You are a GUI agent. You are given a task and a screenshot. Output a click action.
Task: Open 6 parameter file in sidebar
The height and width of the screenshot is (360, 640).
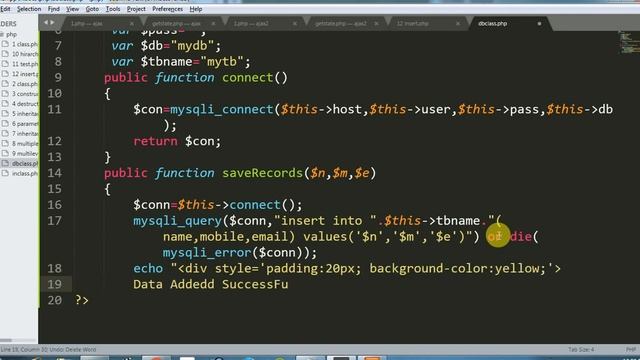[24, 124]
